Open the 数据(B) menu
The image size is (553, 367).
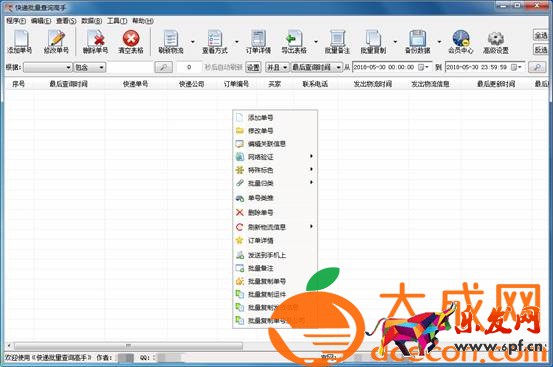click(92, 21)
